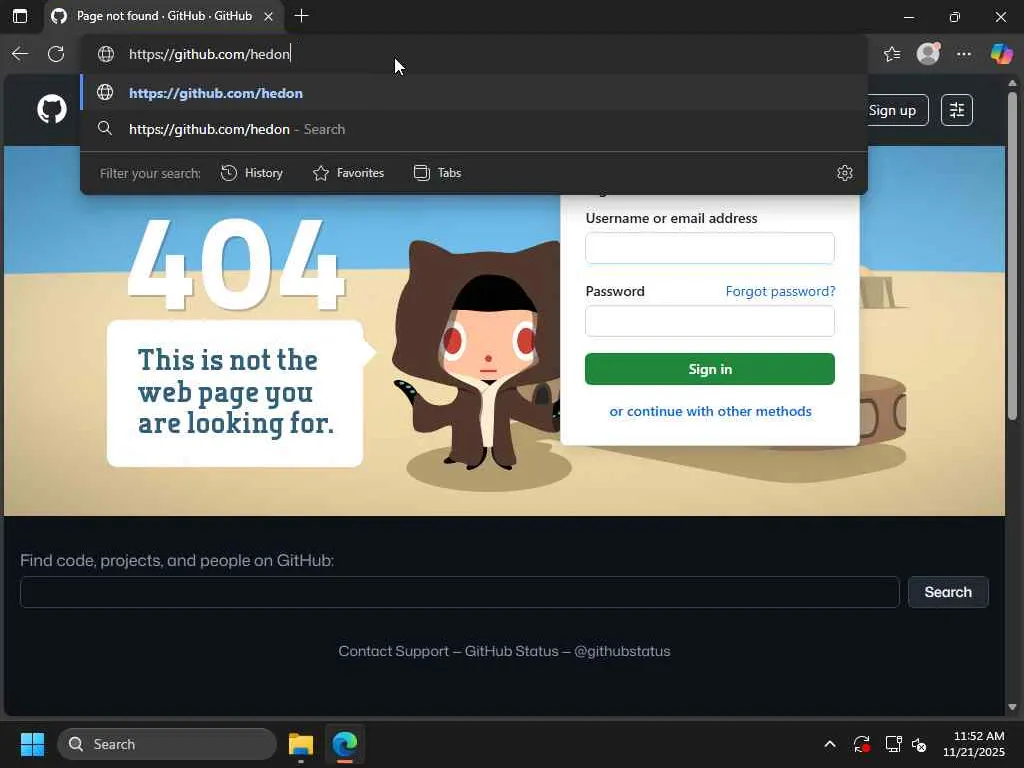Open the tab actions menu icon
The image size is (1024, 768).
point(20,16)
